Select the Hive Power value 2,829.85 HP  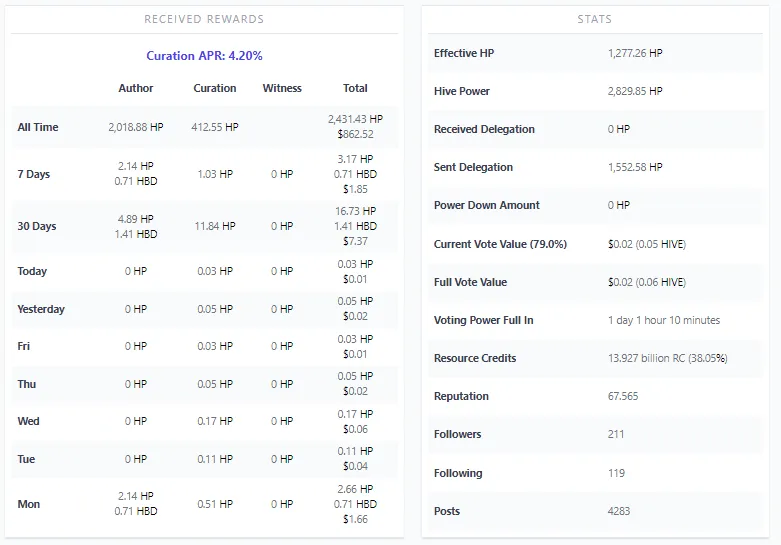coord(635,91)
